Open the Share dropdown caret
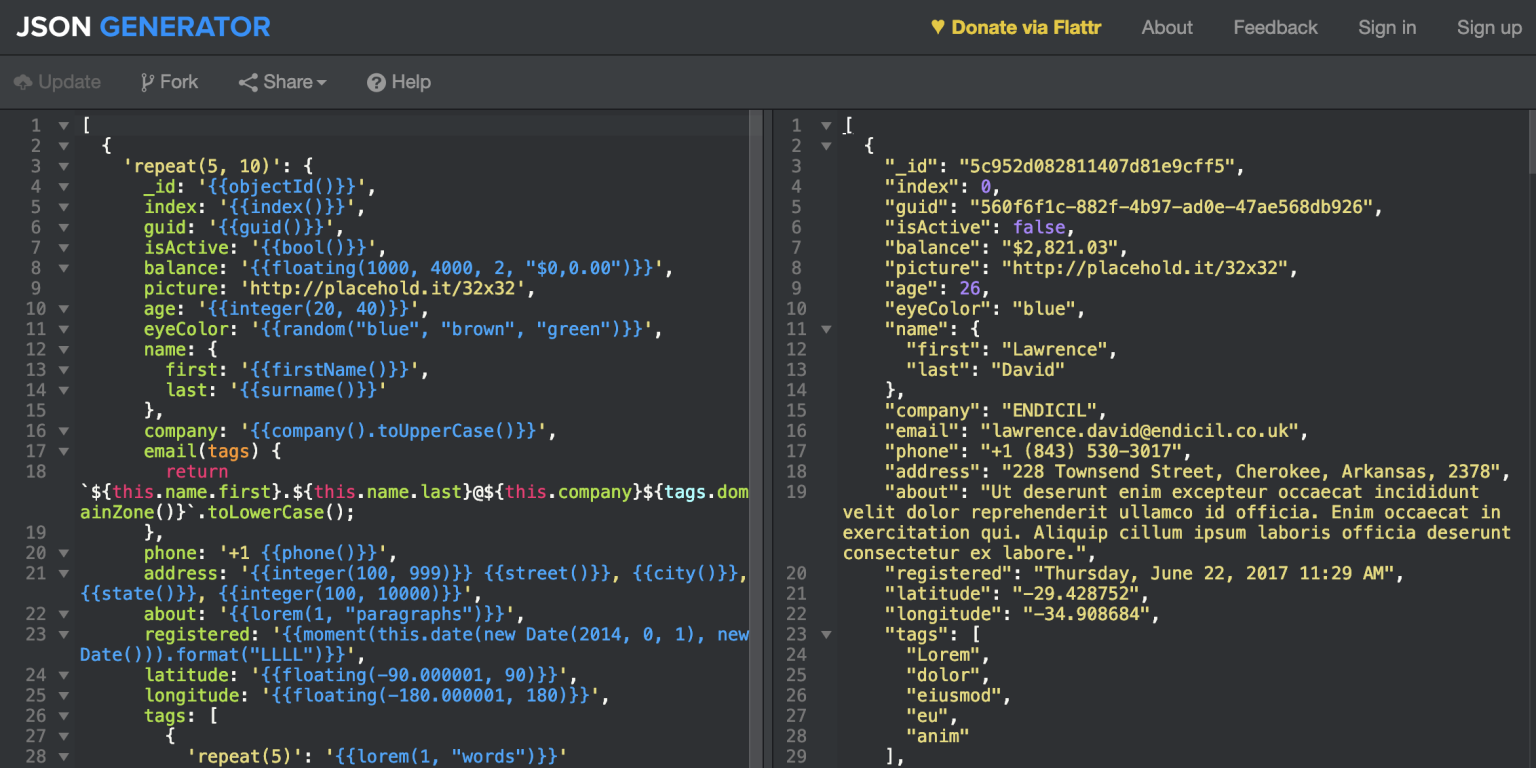The height and width of the screenshot is (768, 1536). coord(320,83)
